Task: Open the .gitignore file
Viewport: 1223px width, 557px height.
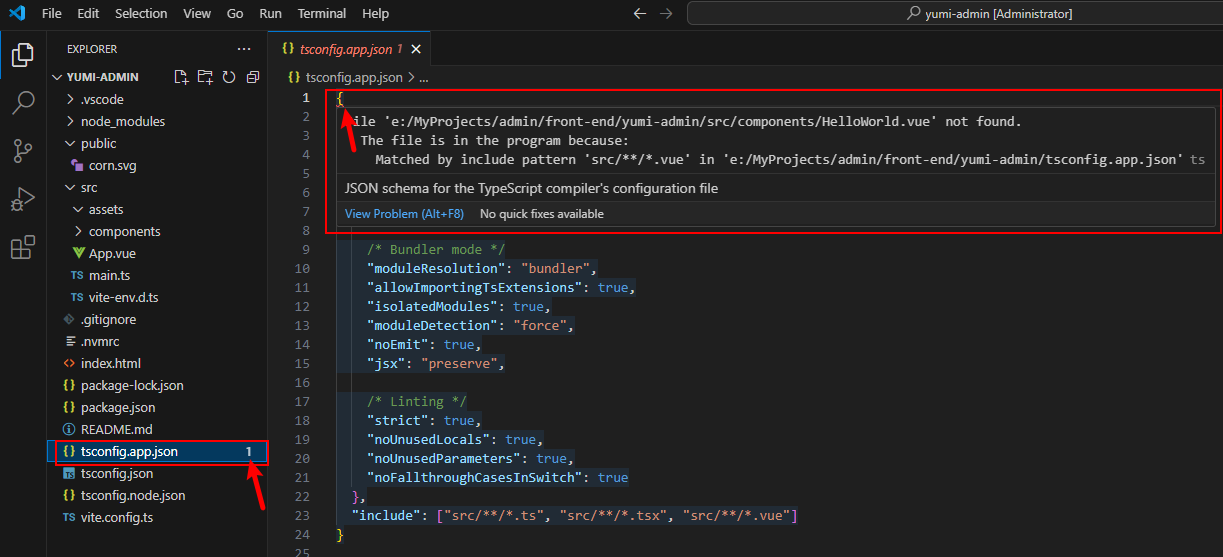Action: tap(108, 319)
